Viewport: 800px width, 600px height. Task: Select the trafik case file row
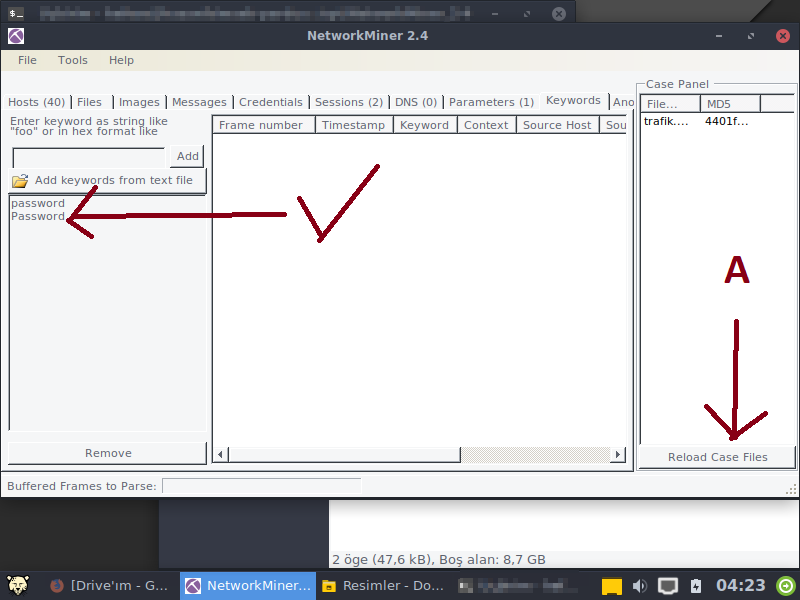717,121
